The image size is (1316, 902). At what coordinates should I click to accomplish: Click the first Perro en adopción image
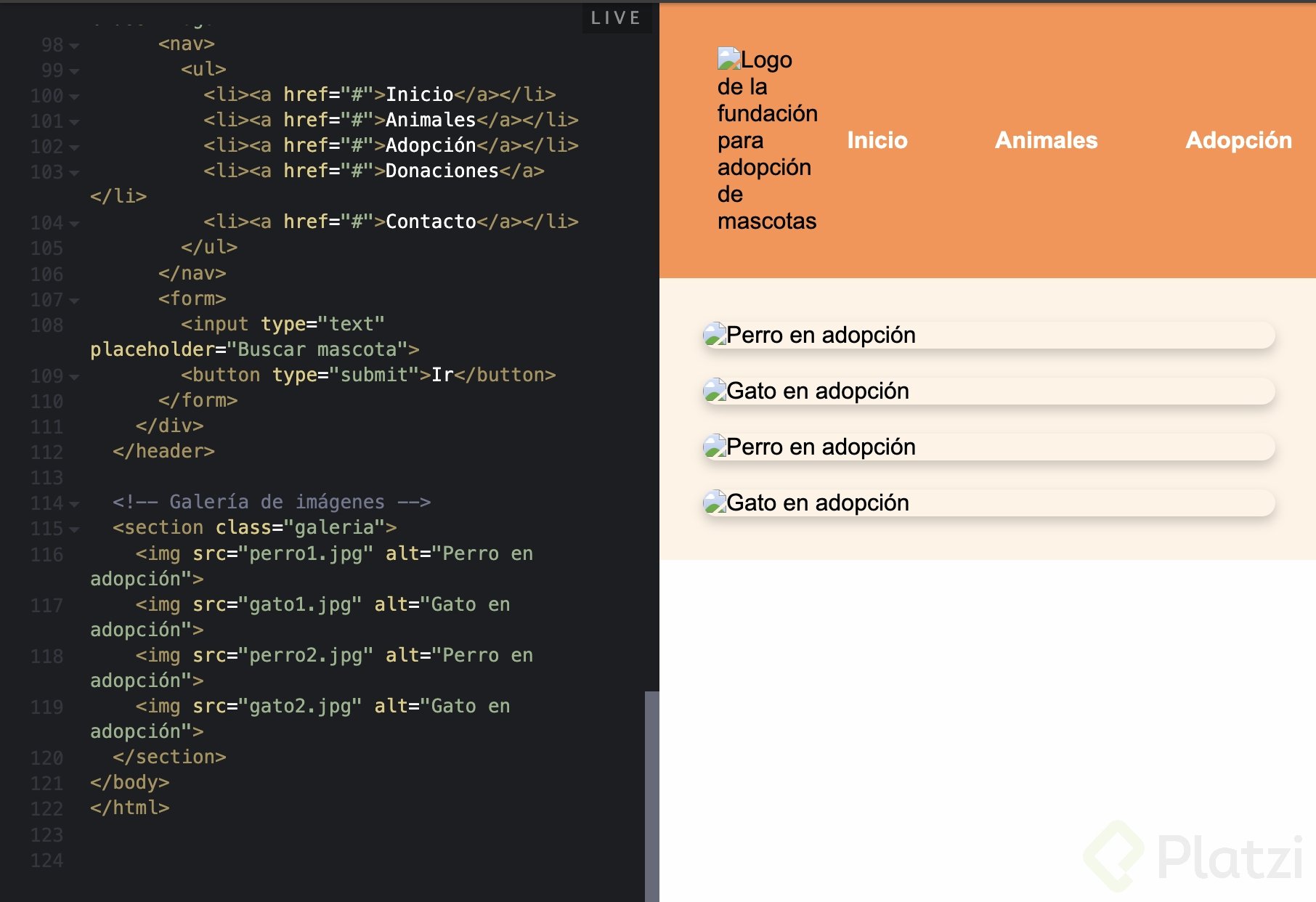pyautogui.click(x=988, y=335)
